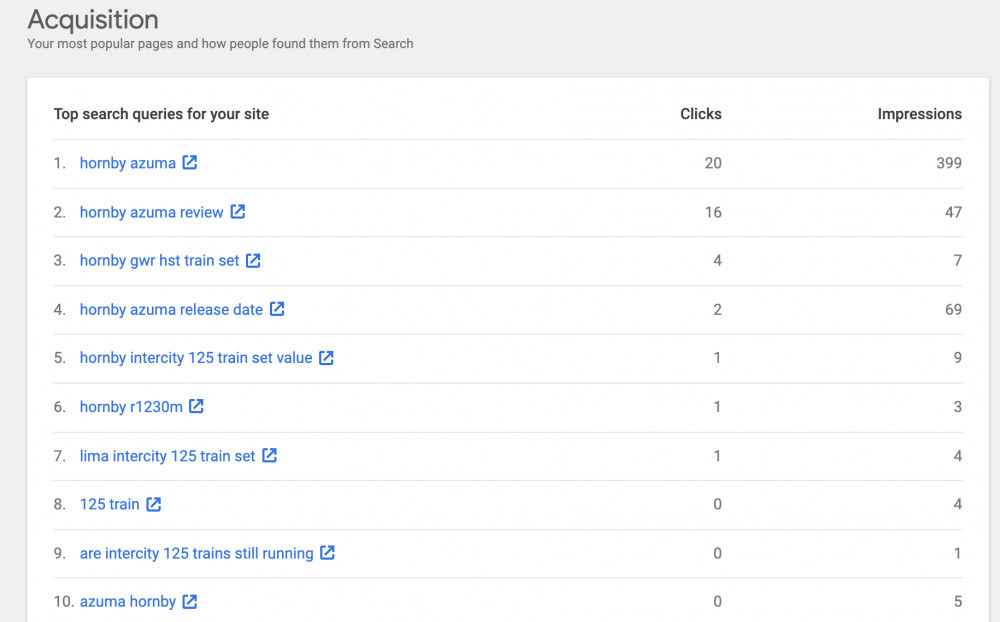Screen dimensions: 1000x622
Task: Click external link icon next to 'hornby azuma review'
Action: click(238, 212)
